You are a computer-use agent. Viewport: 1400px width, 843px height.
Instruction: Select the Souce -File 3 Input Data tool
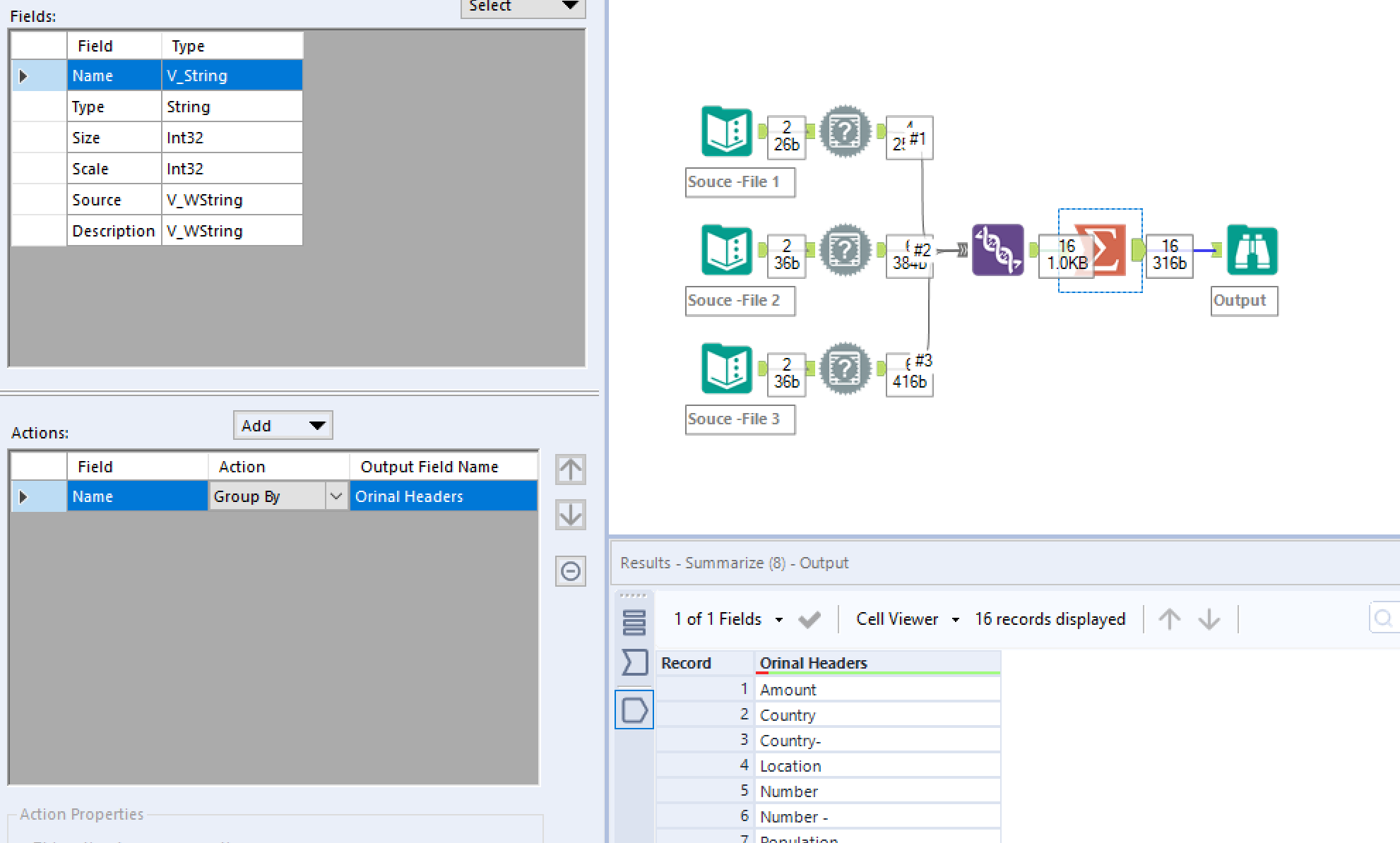pyautogui.click(x=725, y=369)
